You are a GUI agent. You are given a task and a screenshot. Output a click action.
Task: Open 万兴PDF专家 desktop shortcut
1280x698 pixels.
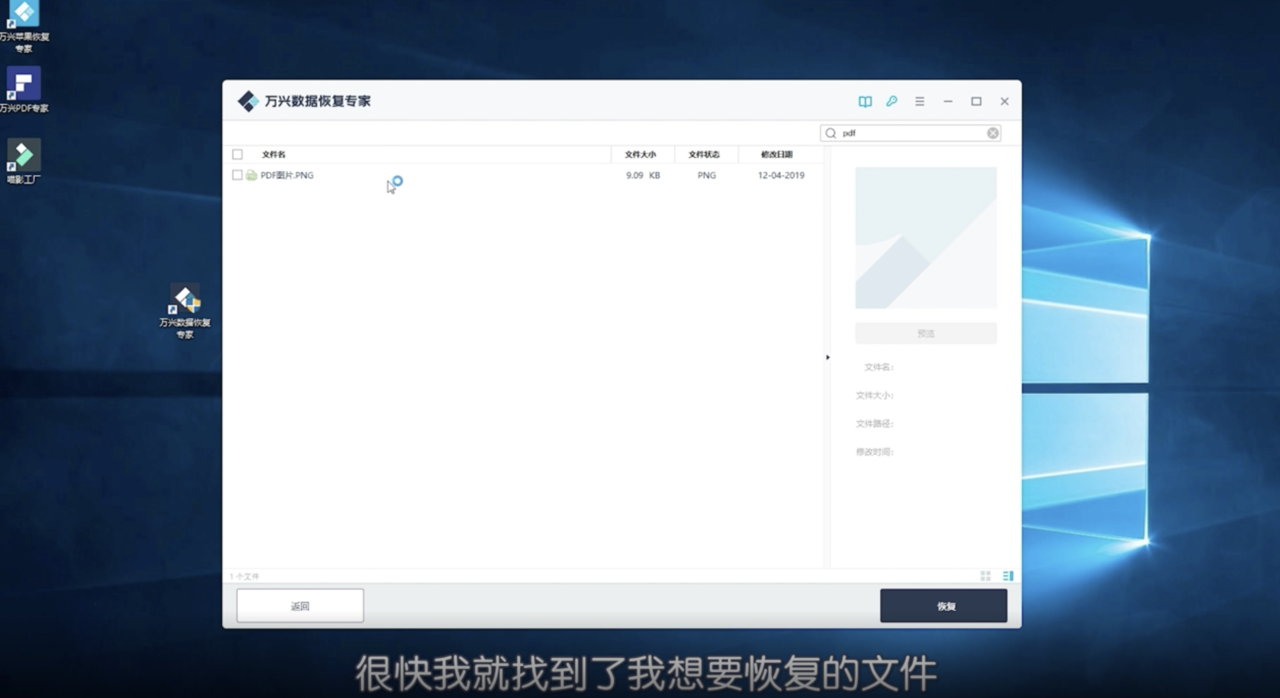point(24,90)
